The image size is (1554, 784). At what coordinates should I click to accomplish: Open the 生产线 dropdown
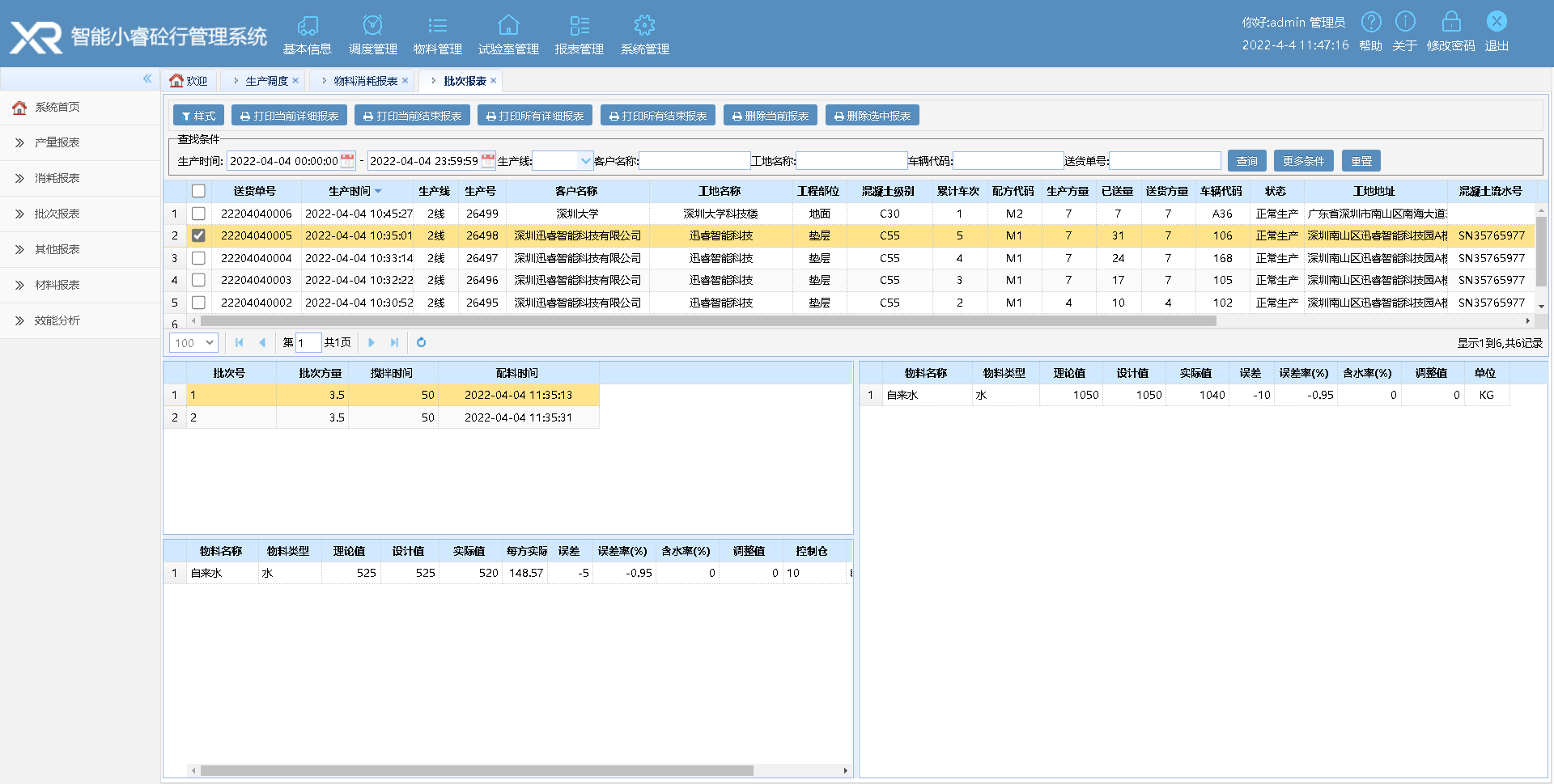pos(585,160)
